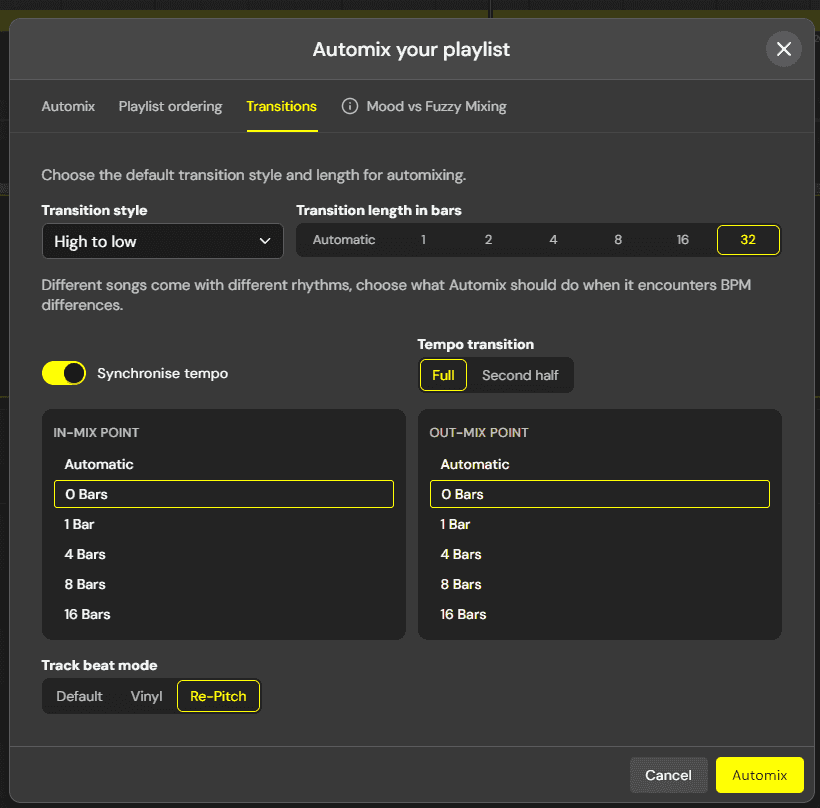Close the Automix dialog with X icon
Viewport: 820px width, 808px height.
pos(783,49)
